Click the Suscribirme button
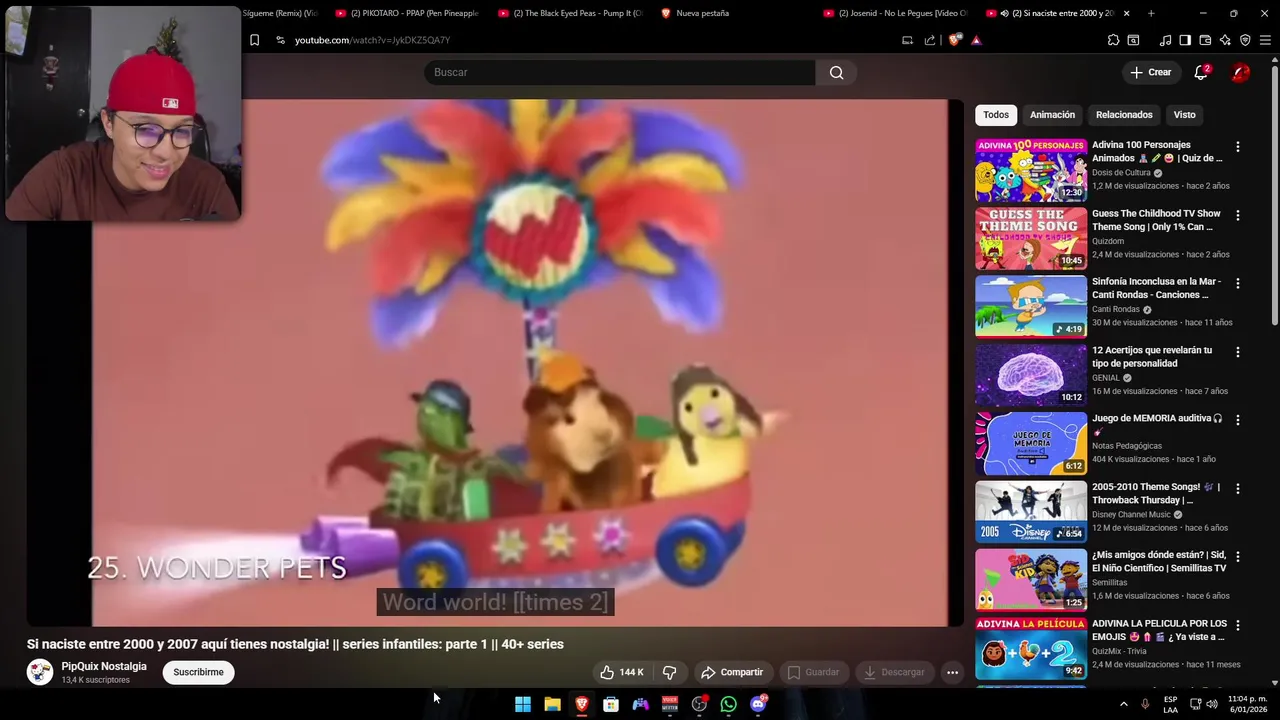1280x720 pixels. 198,672
